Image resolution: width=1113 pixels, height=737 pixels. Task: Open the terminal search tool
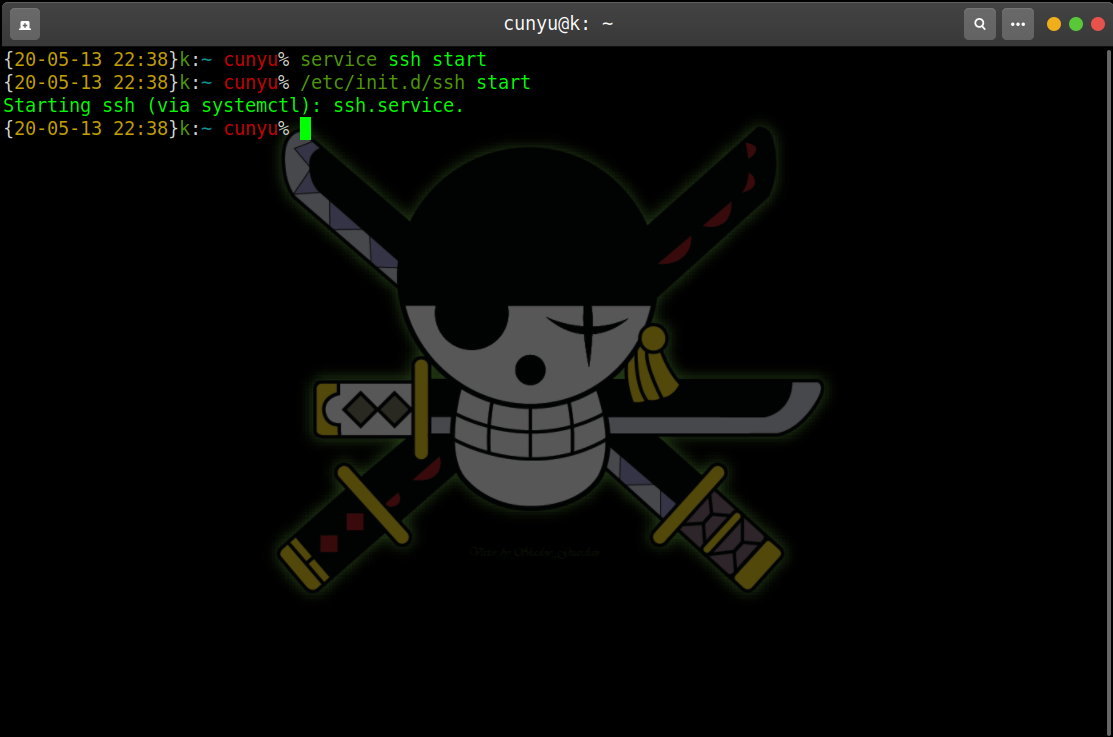(x=980, y=24)
